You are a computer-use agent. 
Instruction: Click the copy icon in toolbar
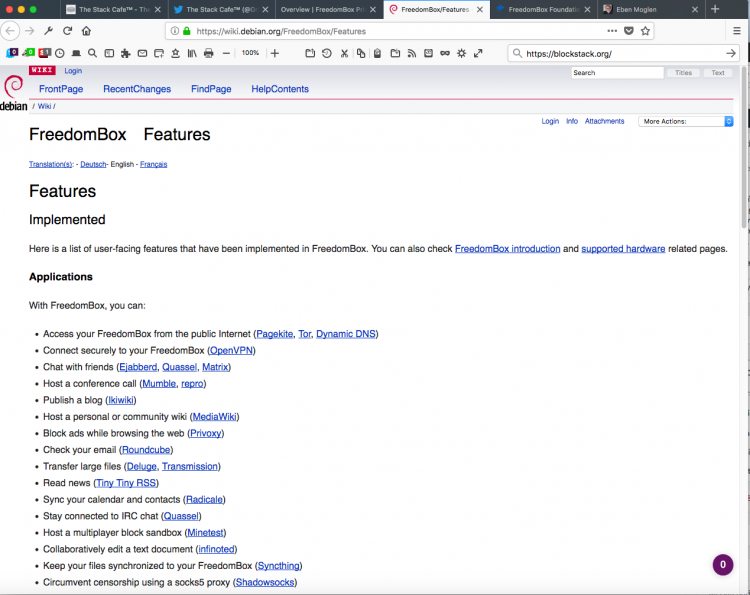(x=361, y=53)
